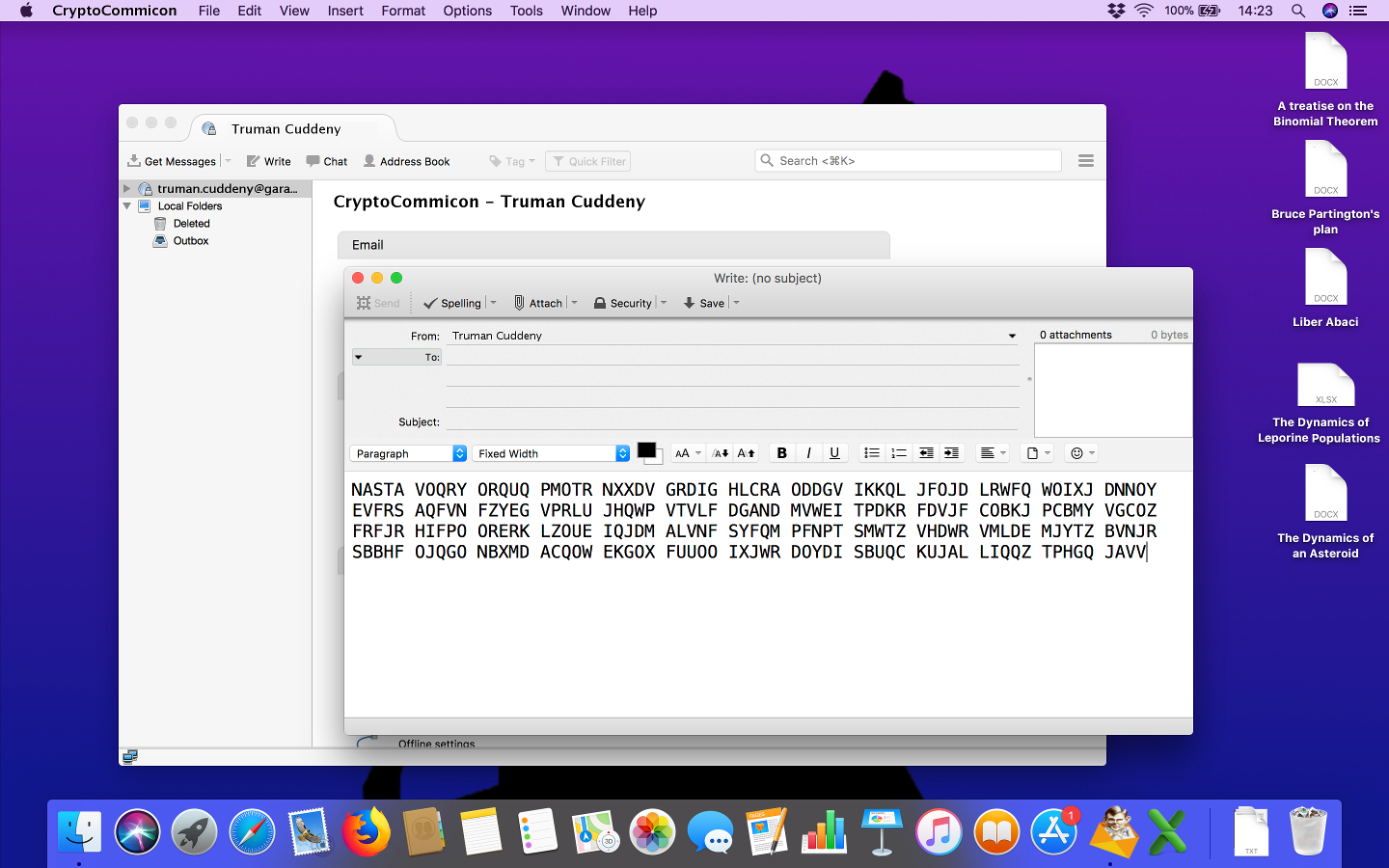Open the Address Book

coord(406,161)
